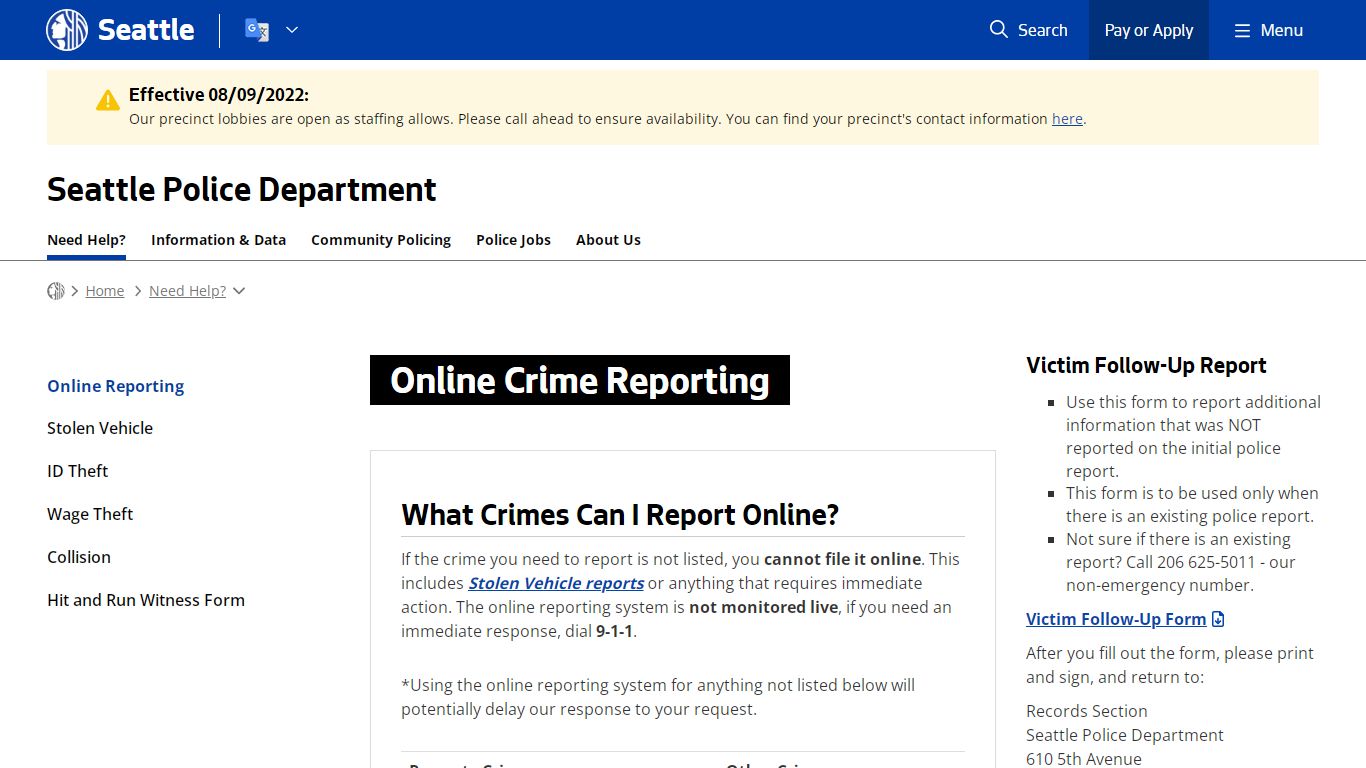The image size is (1366, 768).
Task: Click the Online Crime Reporting heading
Action: (580, 380)
